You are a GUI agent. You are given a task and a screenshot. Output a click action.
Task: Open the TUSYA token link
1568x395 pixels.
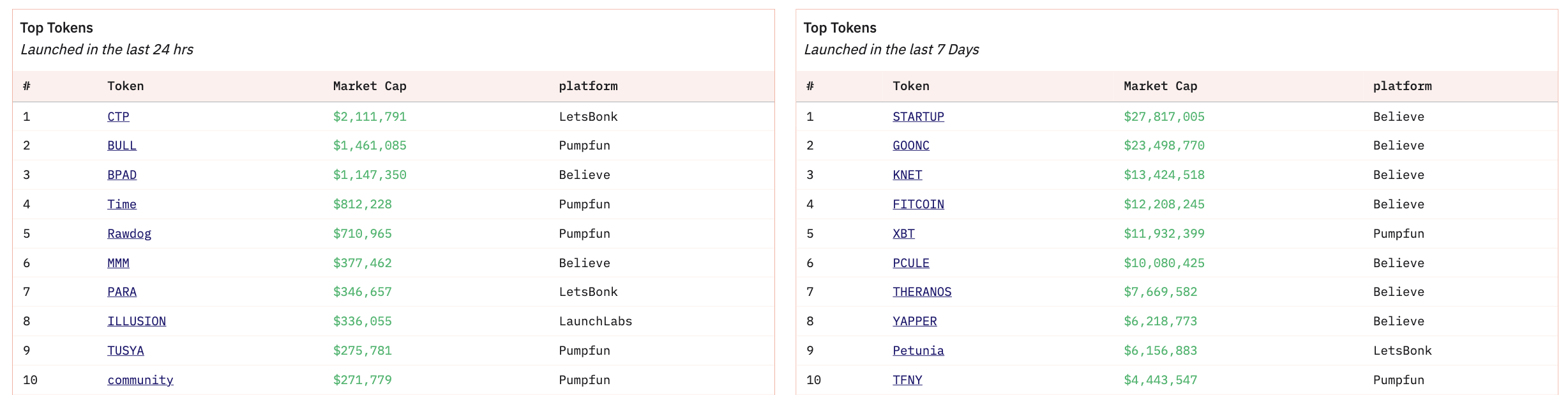[125, 351]
